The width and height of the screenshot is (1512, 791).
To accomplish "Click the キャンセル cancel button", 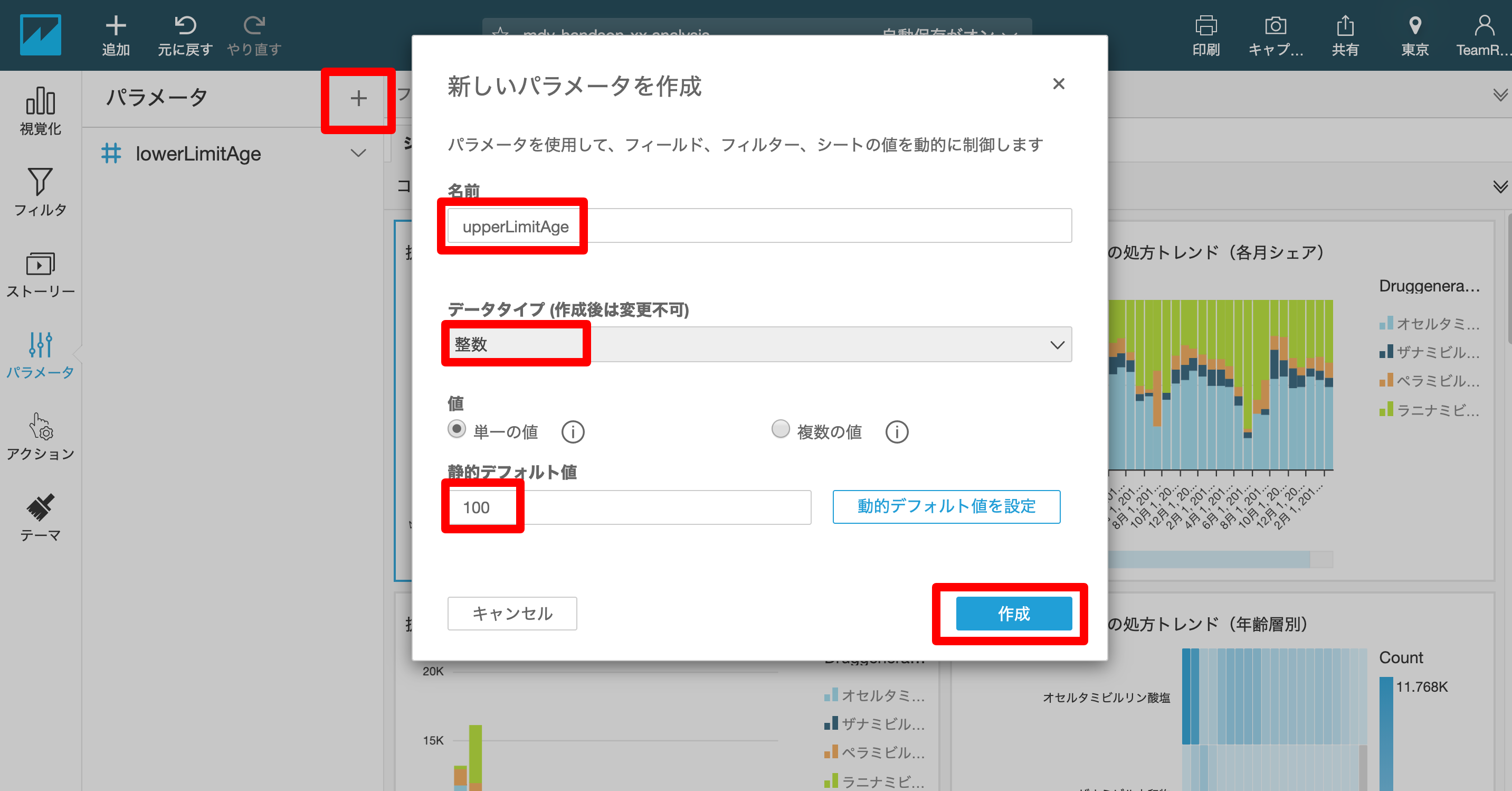I will click(512, 614).
